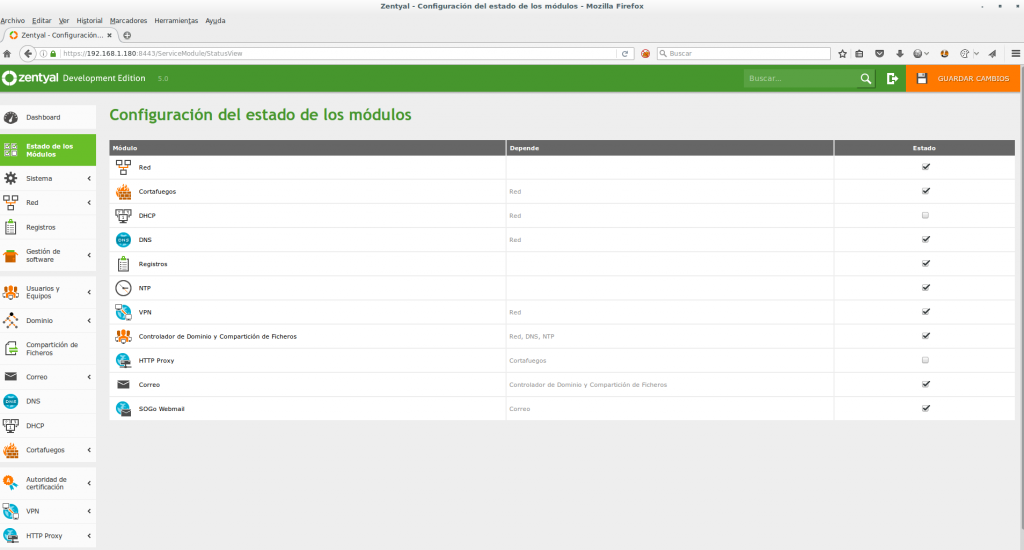Screen dimensions: 1024x550
Task: Open Estado de los Módulos sidebar item
Action: pyautogui.click(x=48, y=150)
